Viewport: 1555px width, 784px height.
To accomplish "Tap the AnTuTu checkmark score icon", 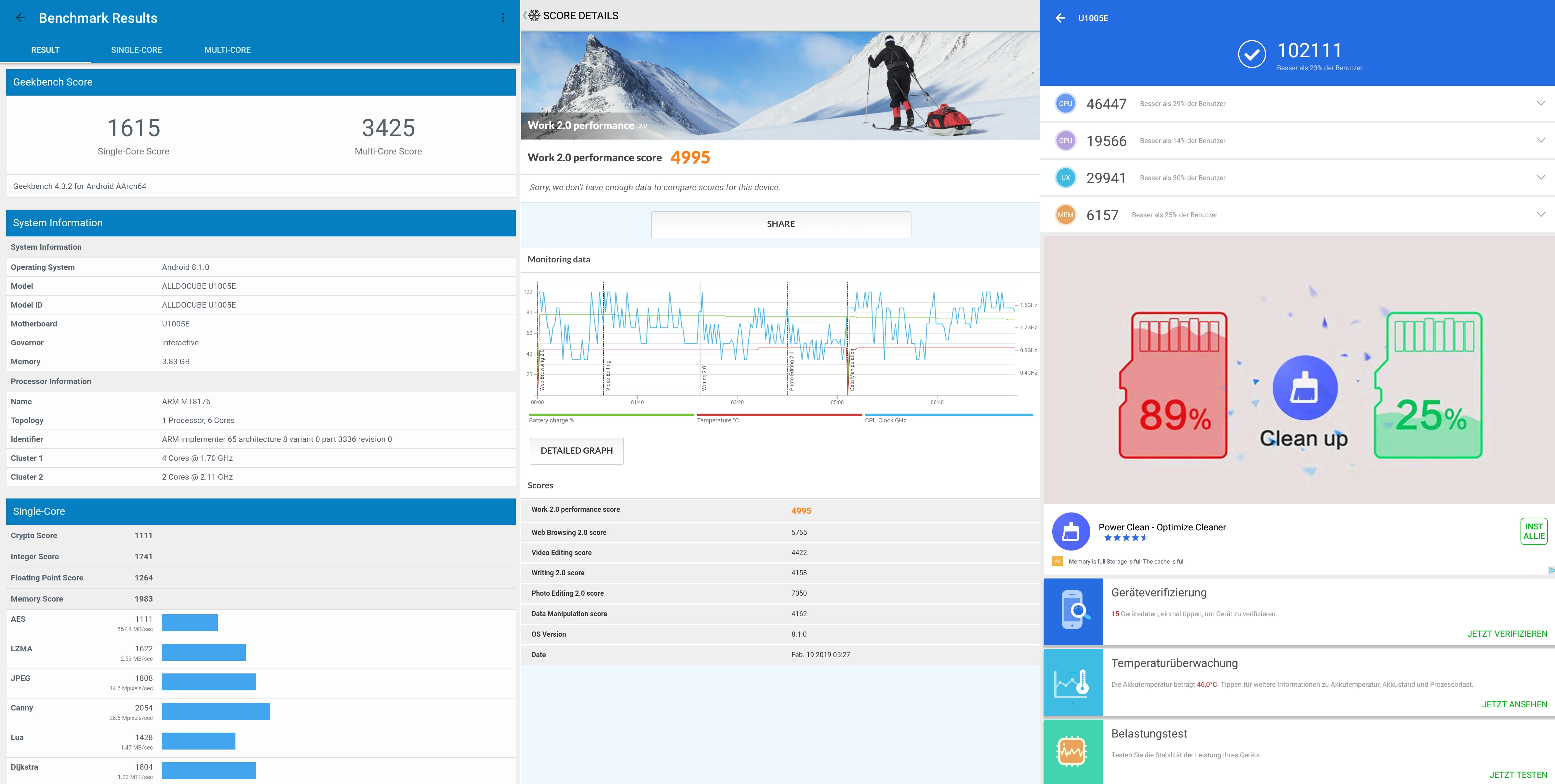I will 1252,54.
